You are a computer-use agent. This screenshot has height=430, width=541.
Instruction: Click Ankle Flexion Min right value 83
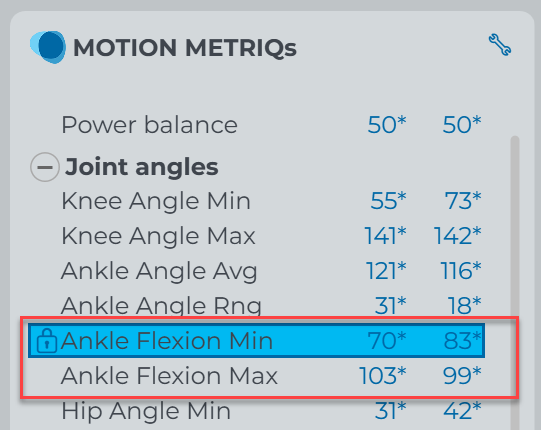[462, 341]
